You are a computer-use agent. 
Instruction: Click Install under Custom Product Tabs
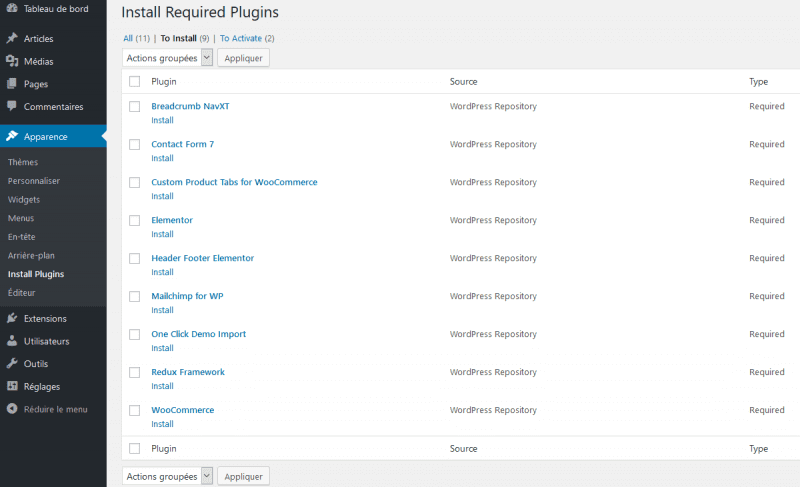(x=162, y=196)
